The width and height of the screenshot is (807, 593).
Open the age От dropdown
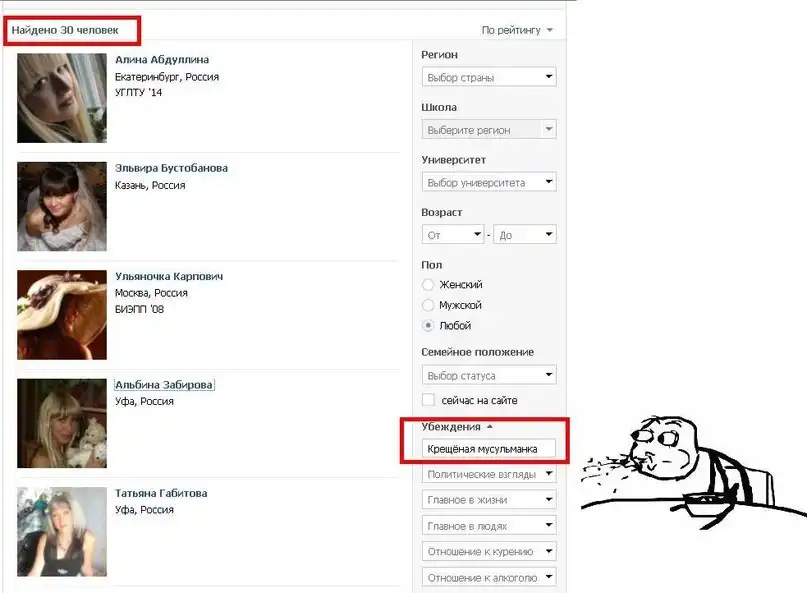pos(453,235)
